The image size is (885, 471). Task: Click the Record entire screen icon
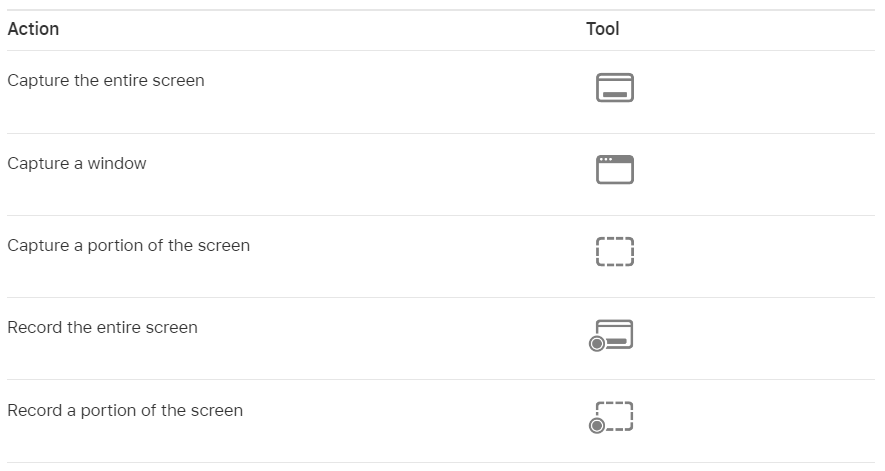[x=611, y=335]
